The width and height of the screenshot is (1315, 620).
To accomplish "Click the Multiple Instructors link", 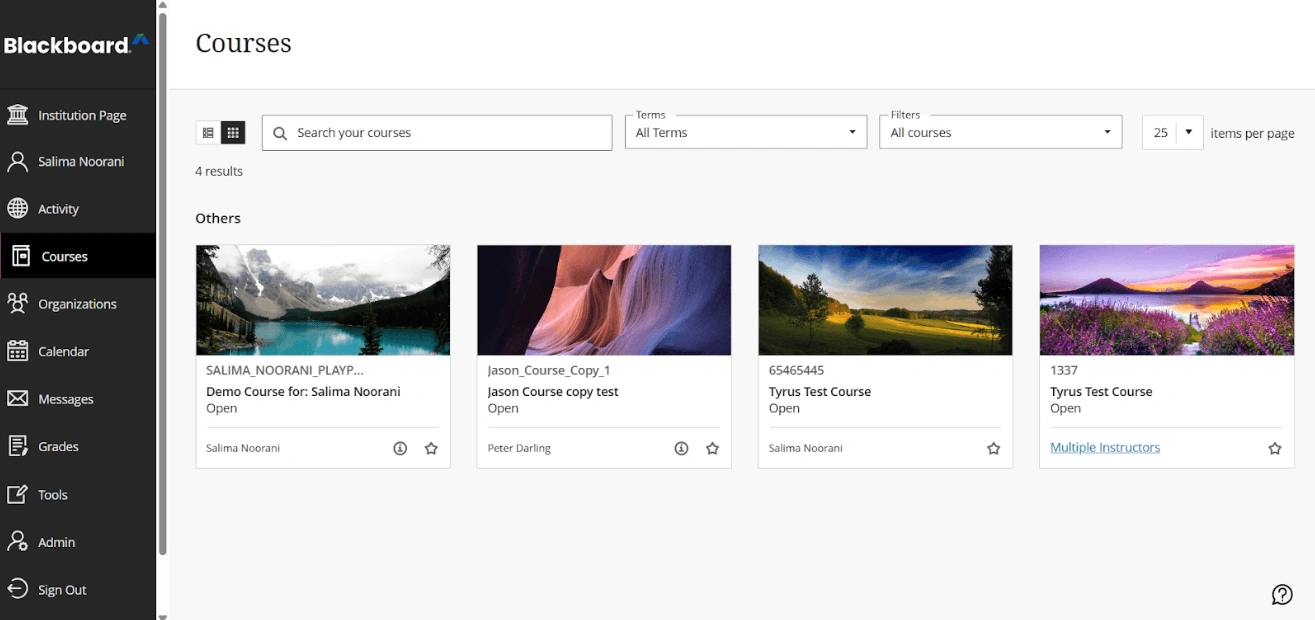I will click(x=1105, y=448).
